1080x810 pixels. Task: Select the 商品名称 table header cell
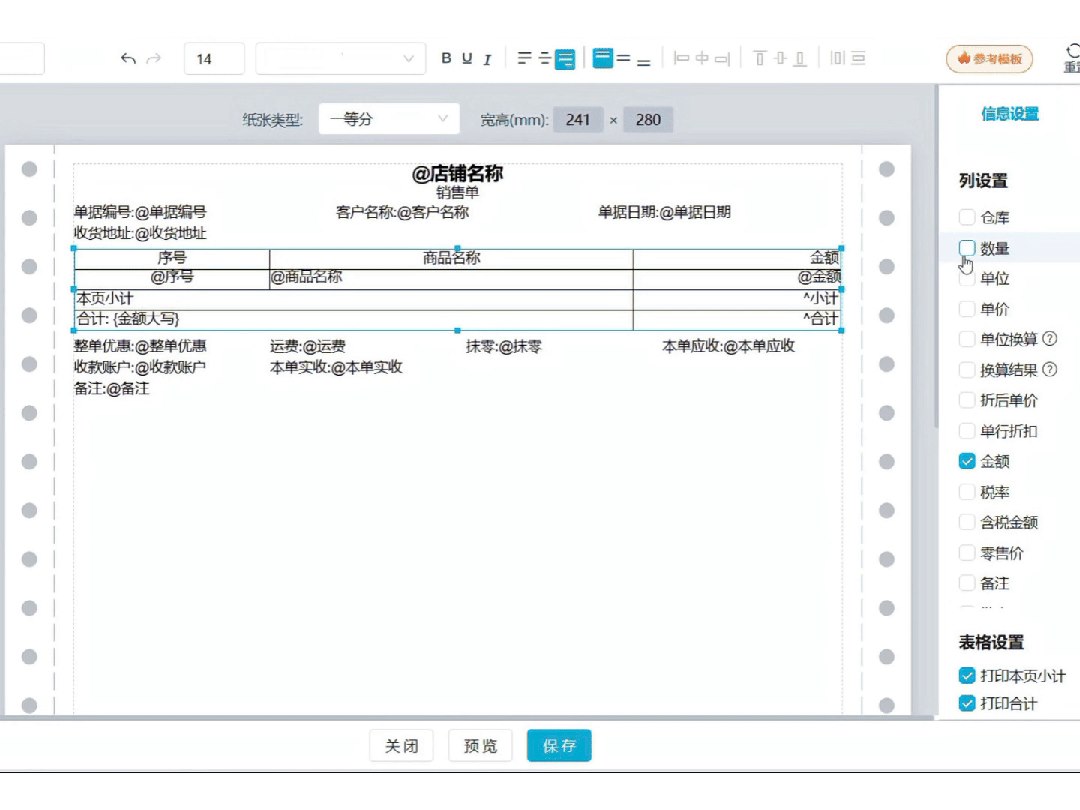click(451, 258)
